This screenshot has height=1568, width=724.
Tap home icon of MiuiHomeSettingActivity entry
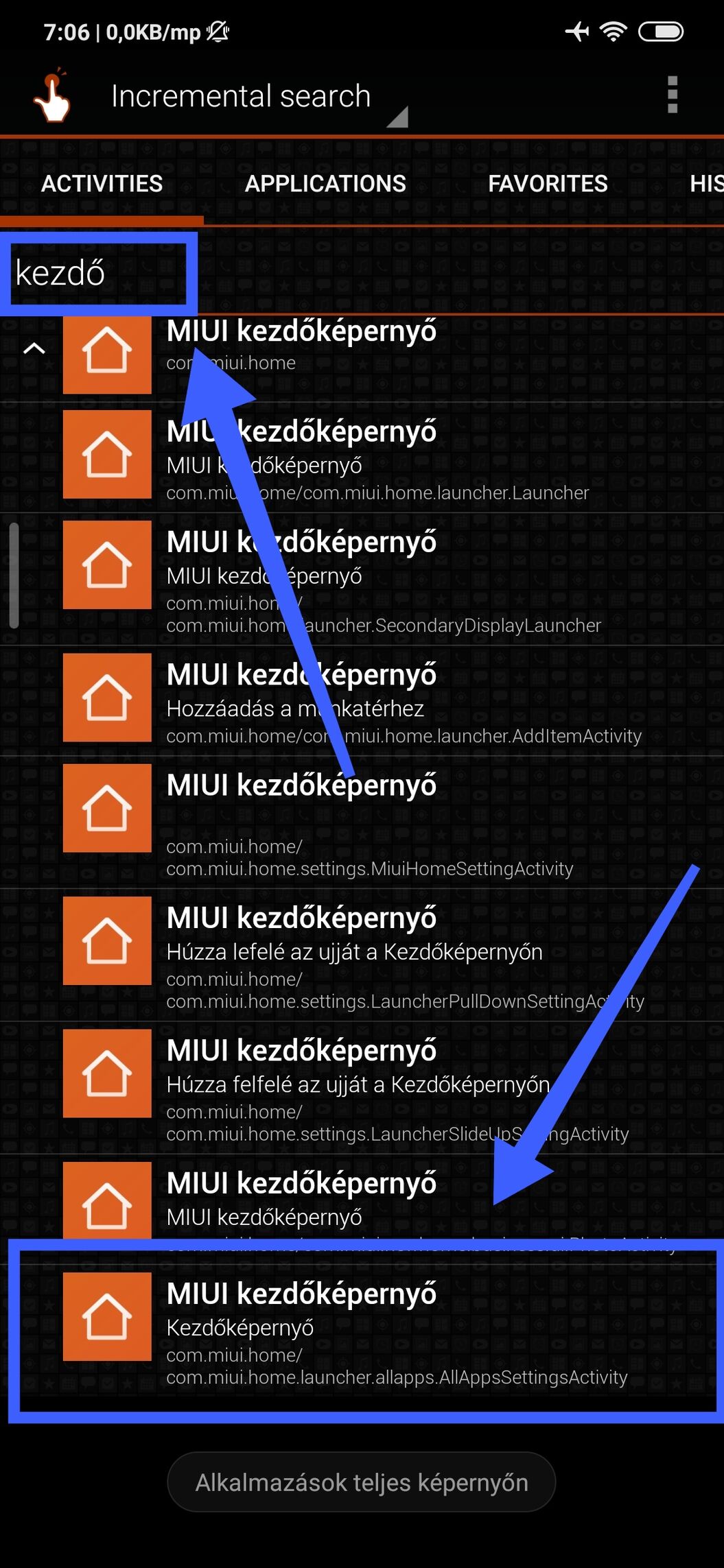point(107,808)
